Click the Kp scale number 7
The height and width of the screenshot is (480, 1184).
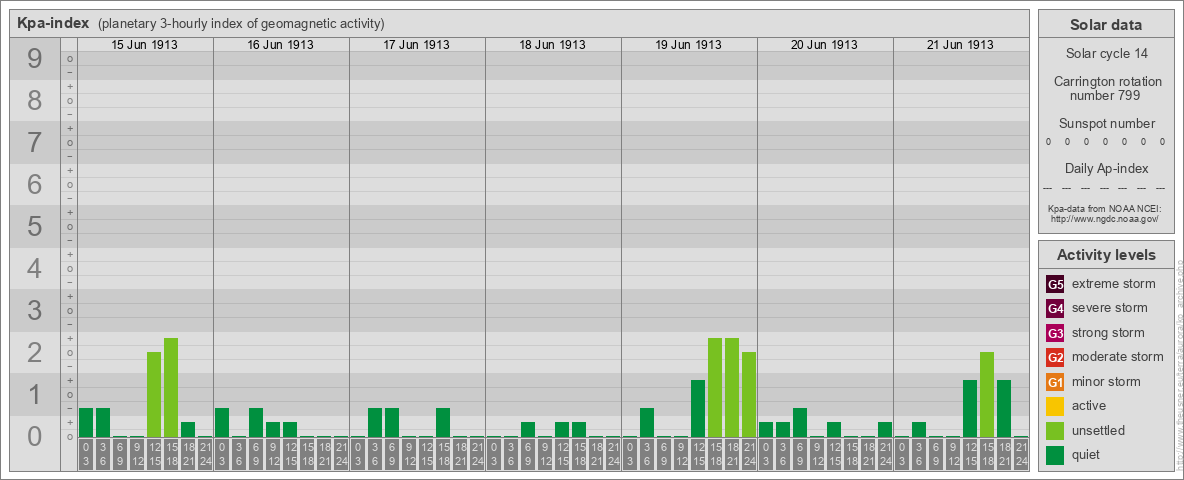(x=35, y=143)
